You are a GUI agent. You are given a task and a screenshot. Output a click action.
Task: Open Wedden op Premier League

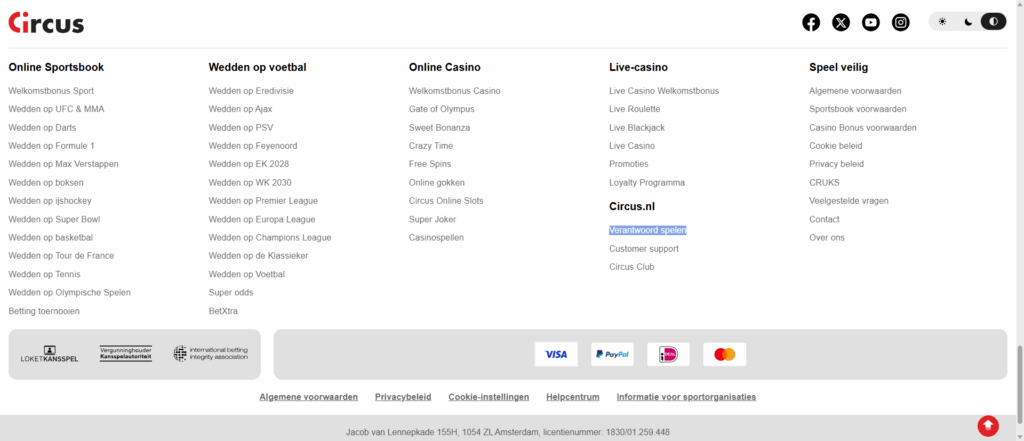click(263, 201)
